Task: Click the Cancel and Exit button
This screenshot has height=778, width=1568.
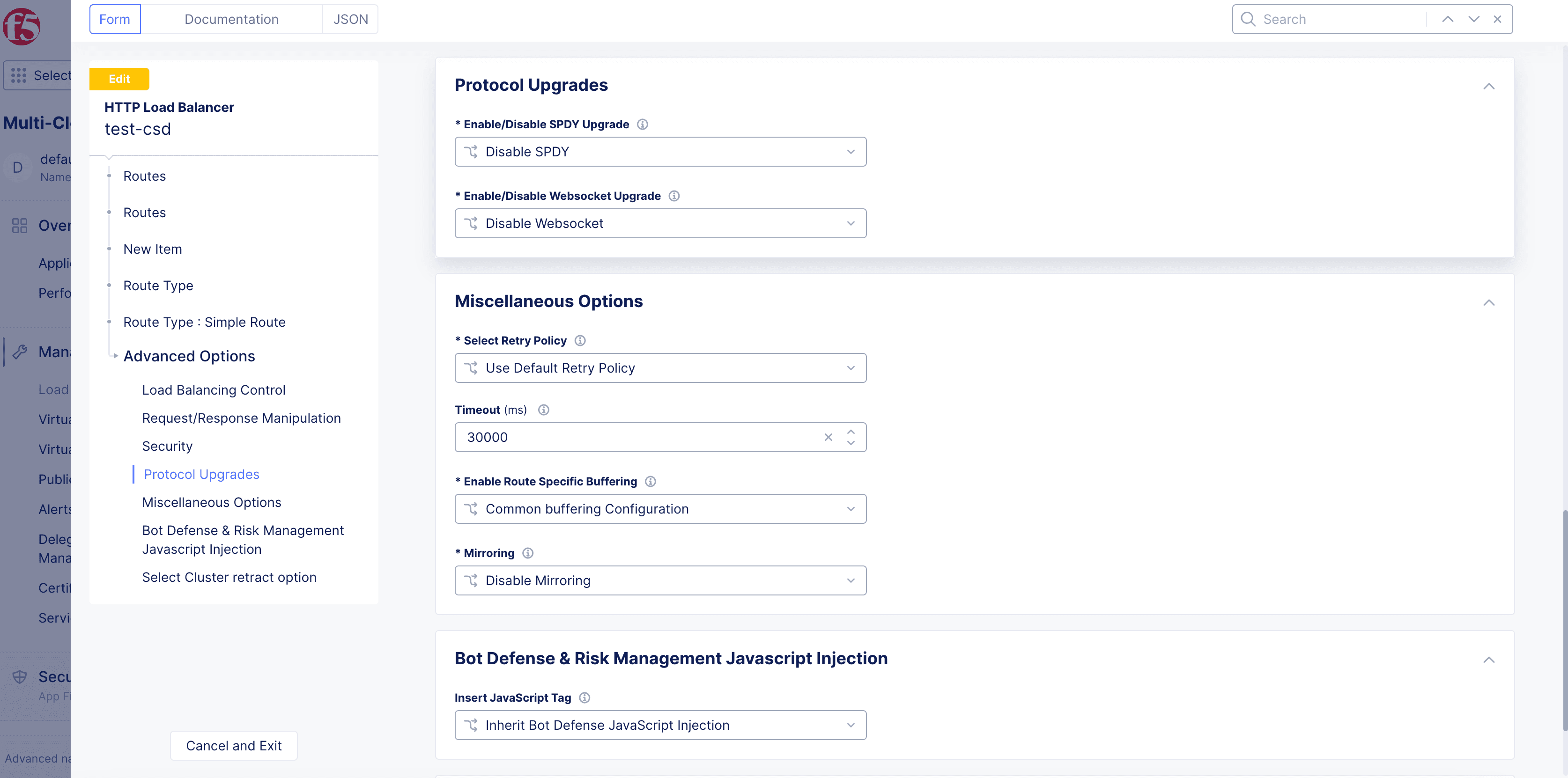Action: coord(234,746)
